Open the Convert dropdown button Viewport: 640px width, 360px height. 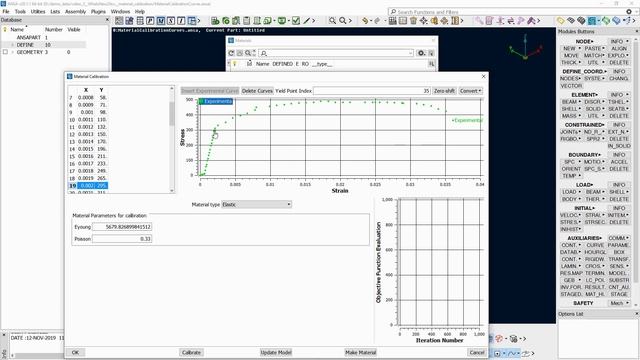pyautogui.click(x=471, y=91)
